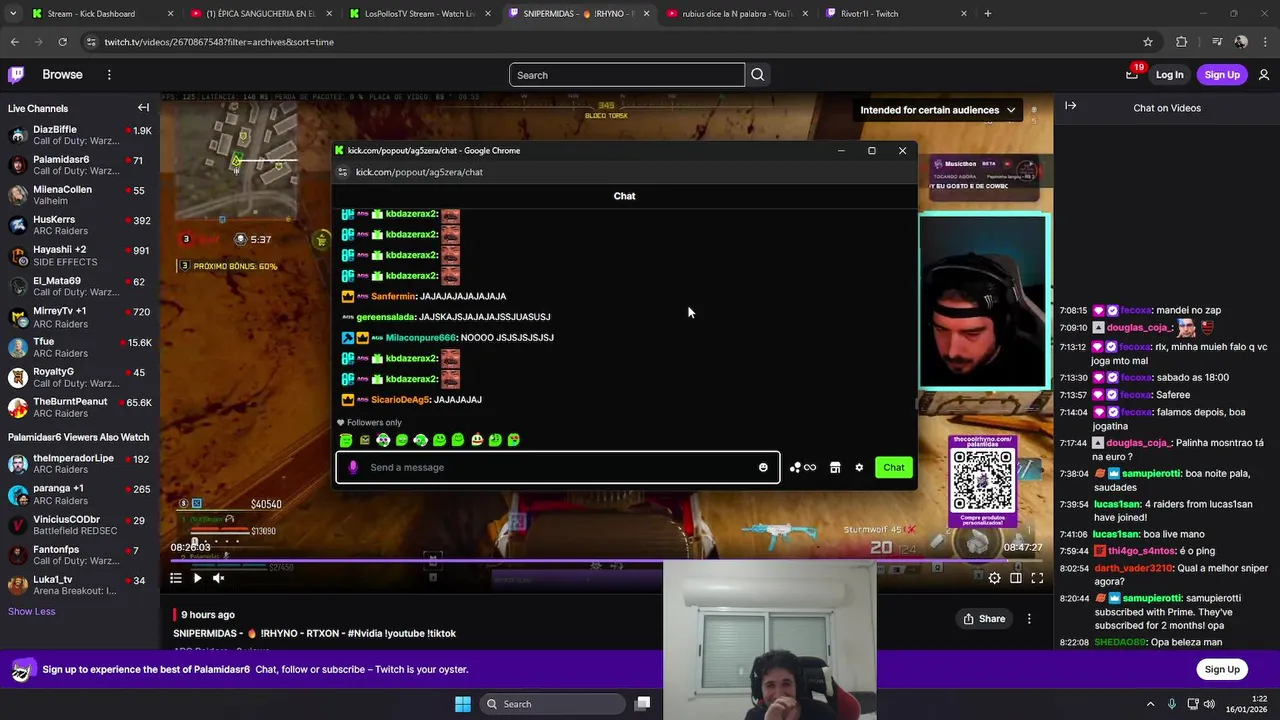Focus the Twitch search input field
The height and width of the screenshot is (720, 1280).
coord(627,75)
